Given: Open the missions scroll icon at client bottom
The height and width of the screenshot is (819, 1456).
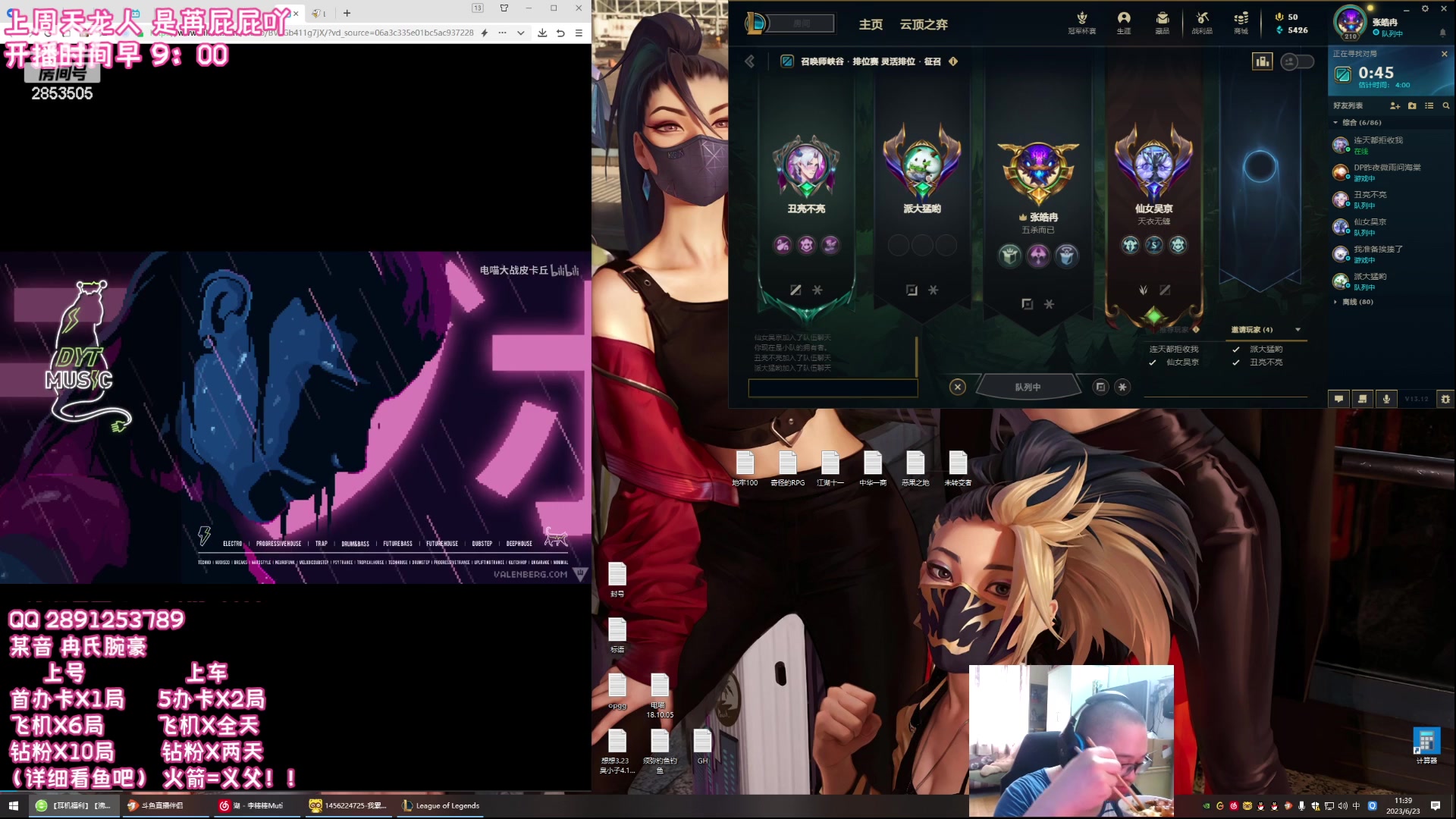Looking at the screenshot, I should point(1363,399).
